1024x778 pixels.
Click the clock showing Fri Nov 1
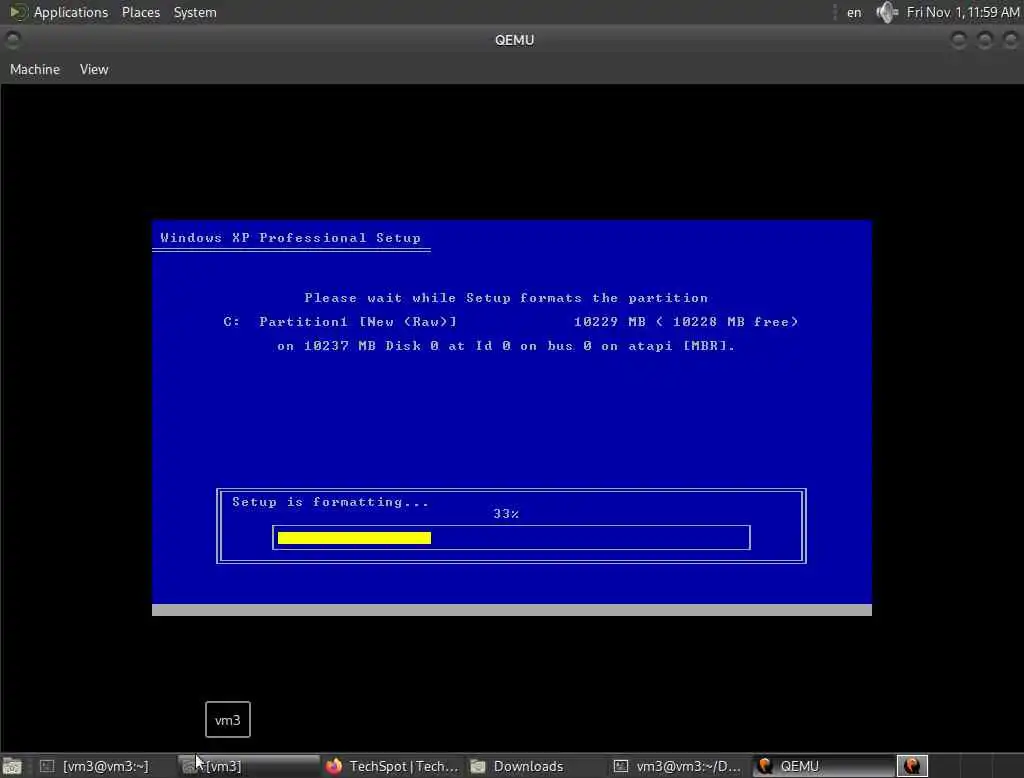(963, 12)
